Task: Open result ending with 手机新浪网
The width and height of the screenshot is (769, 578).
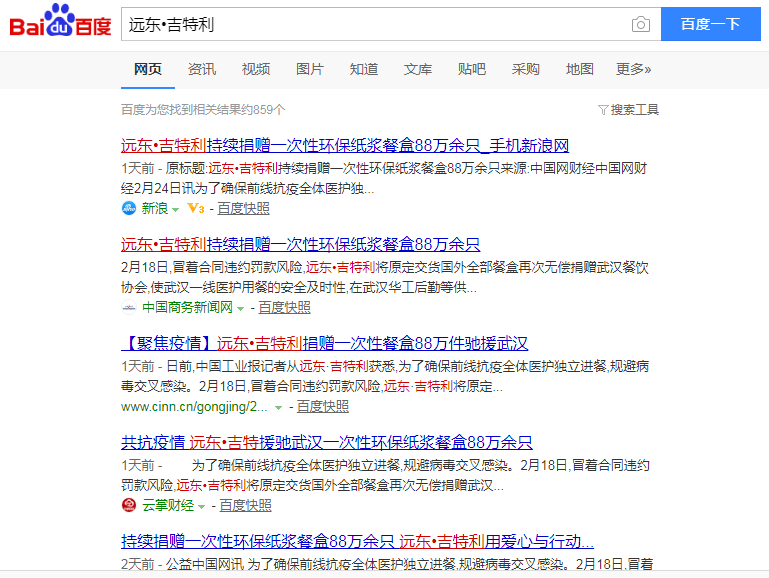Action: point(345,146)
